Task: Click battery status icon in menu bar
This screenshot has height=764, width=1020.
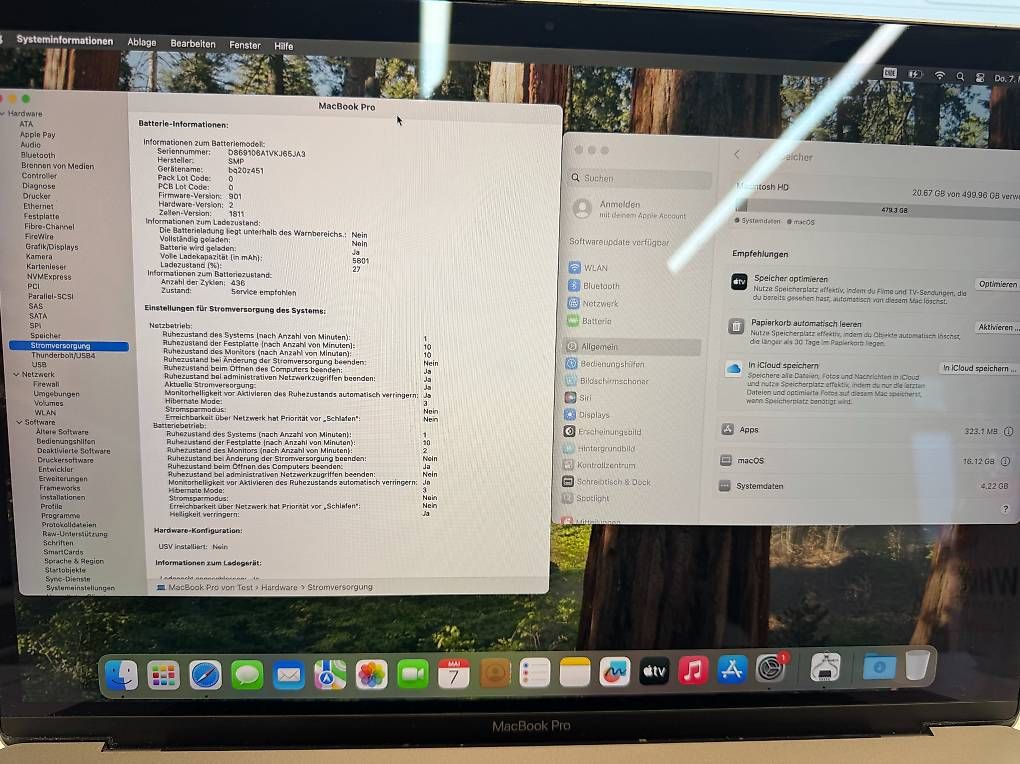Action: (x=915, y=75)
